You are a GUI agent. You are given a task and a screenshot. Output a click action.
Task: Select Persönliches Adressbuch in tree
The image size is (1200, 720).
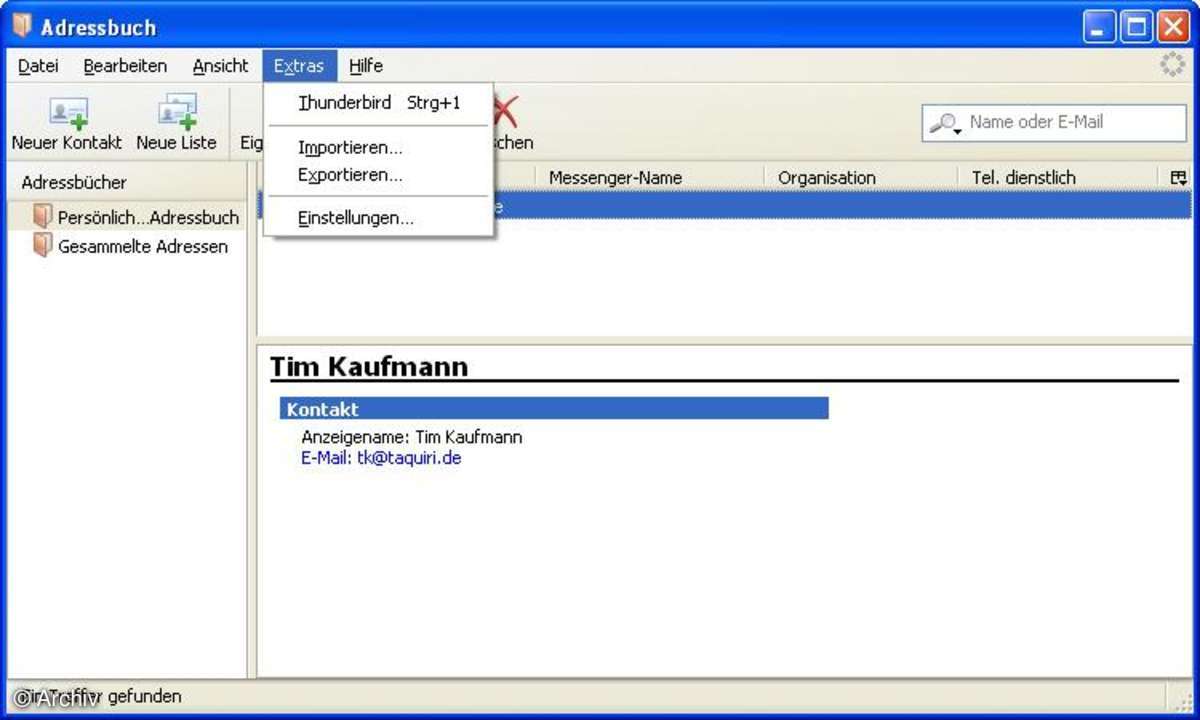coord(126,217)
